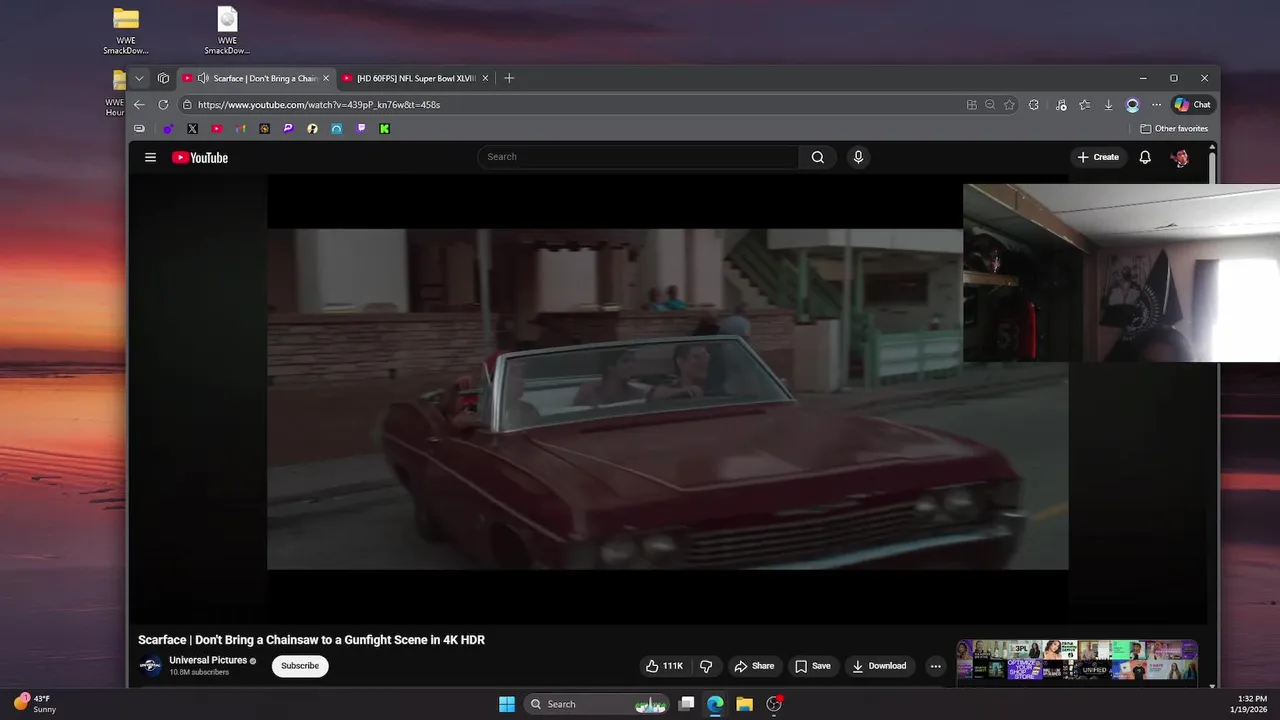This screenshot has width=1280, height=720.
Task: Open YouTube notifications bell
Action: point(1145,157)
